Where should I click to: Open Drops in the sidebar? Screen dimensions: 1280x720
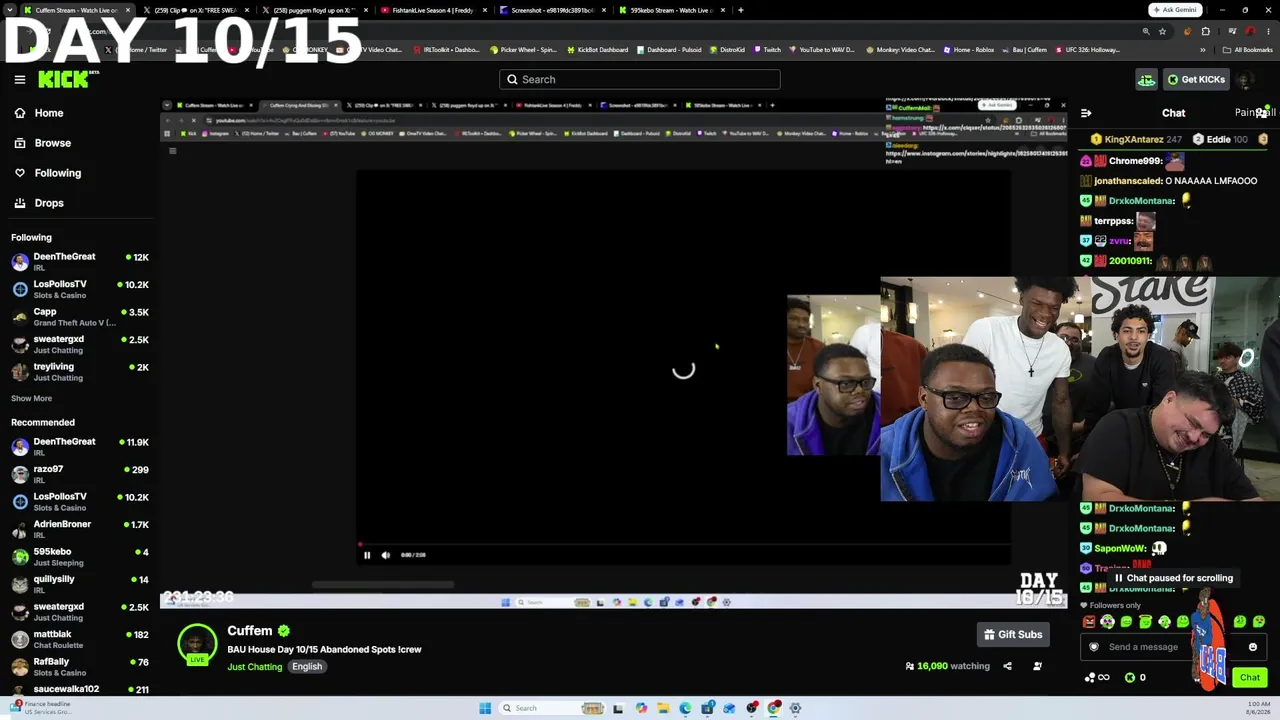tap(48, 203)
